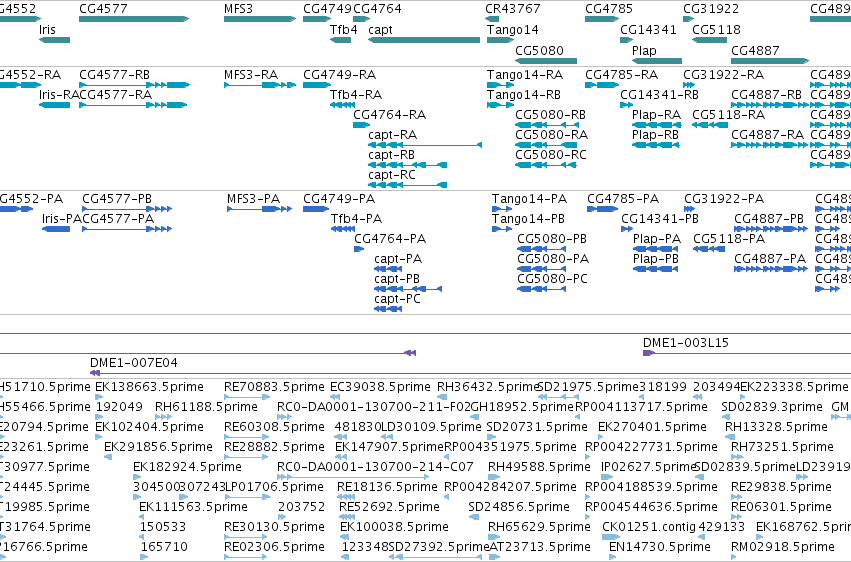Click the CG4785 gene label
This screenshot has height=562, width=851.
coord(609,9)
